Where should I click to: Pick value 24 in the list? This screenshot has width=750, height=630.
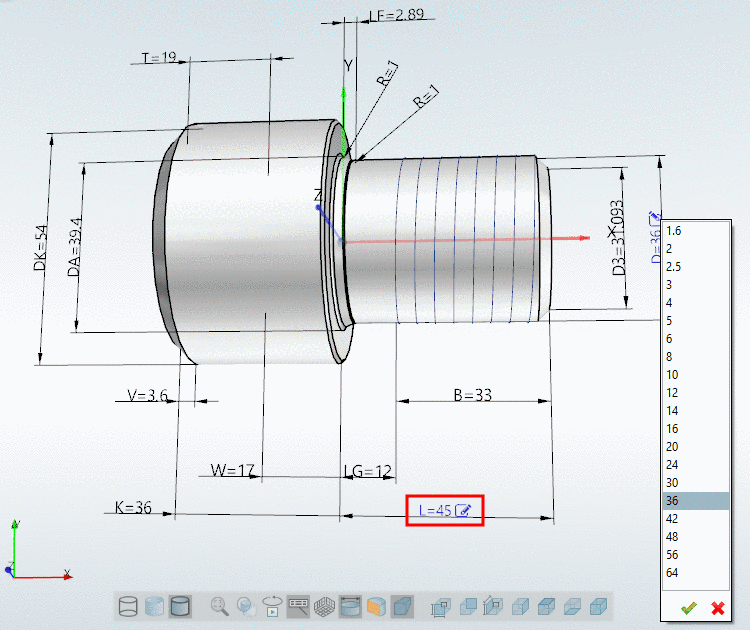(x=696, y=465)
